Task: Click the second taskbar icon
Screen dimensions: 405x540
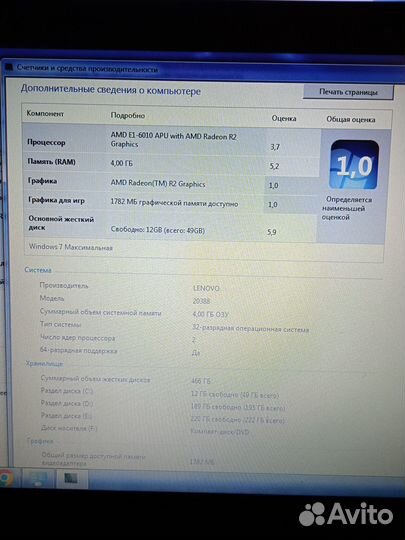Action: tap(39, 479)
